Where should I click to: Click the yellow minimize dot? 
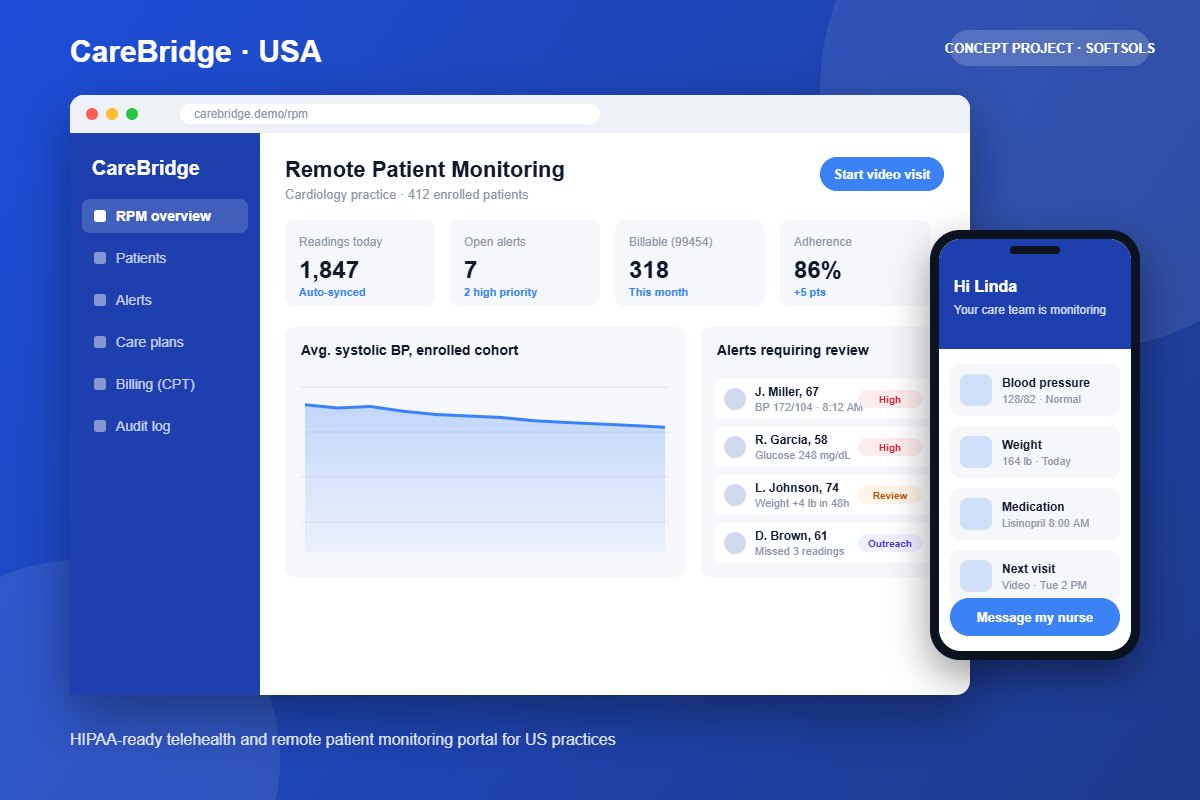(x=112, y=114)
